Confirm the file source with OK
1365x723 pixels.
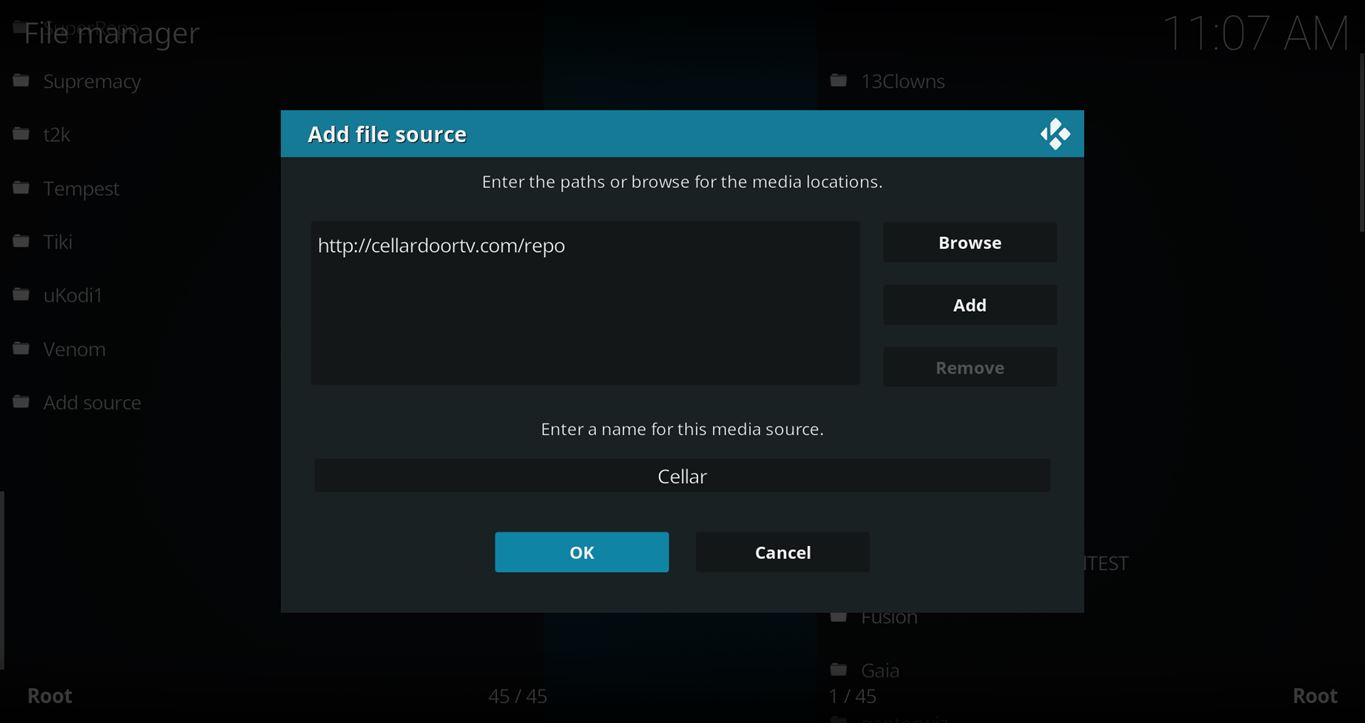coord(581,552)
